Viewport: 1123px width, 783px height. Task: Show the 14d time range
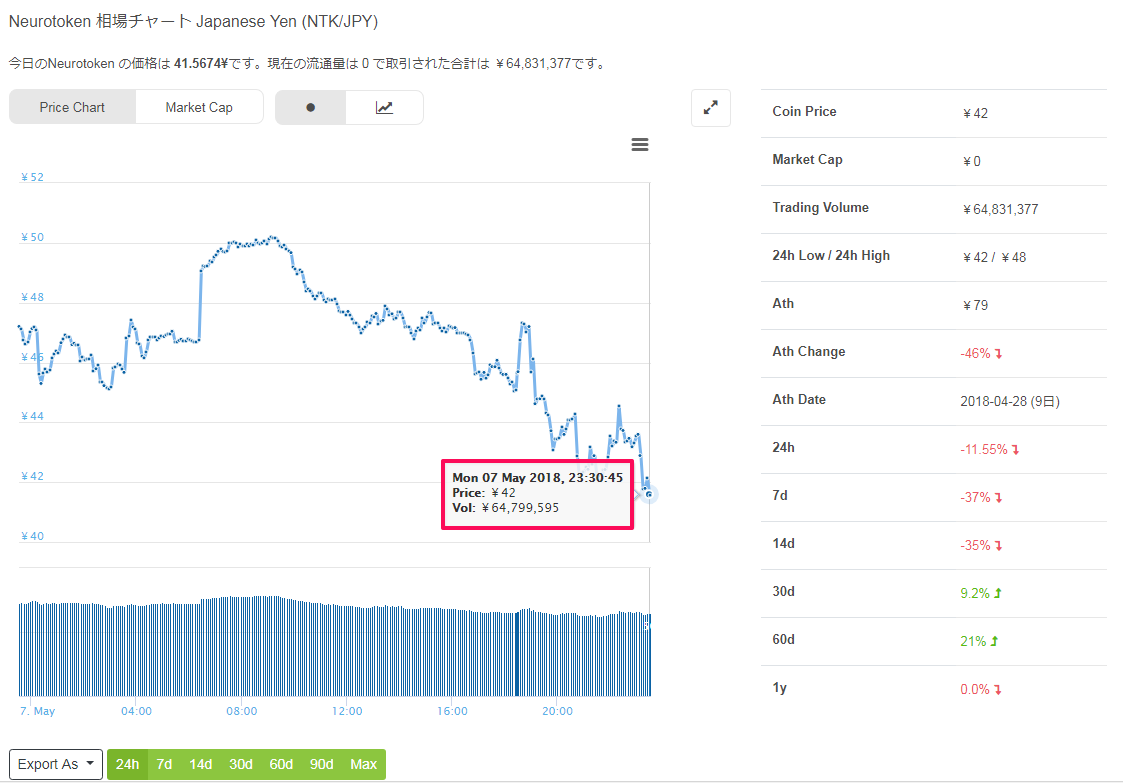[x=201, y=764]
